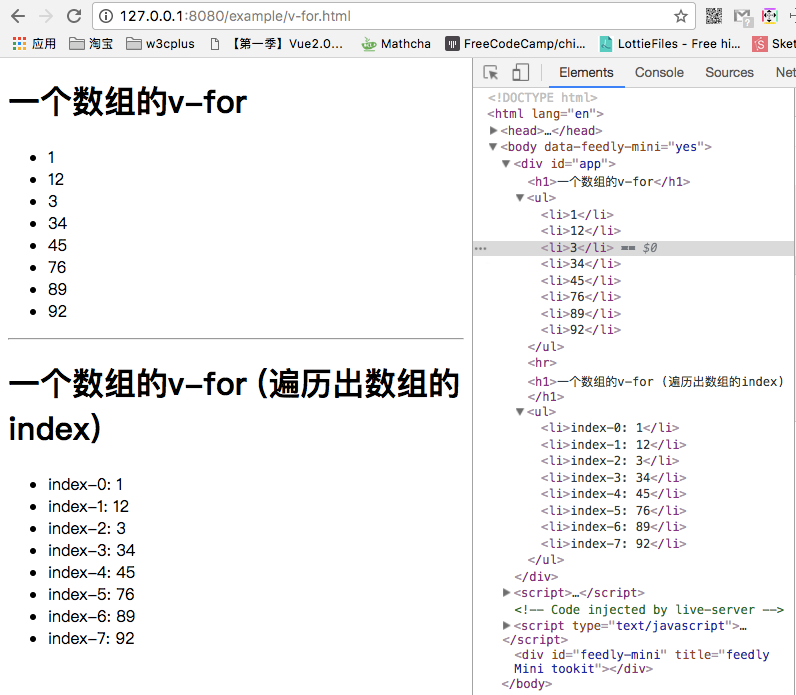Click page list item "89" in first list
796x695 pixels.
pos(57,289)
